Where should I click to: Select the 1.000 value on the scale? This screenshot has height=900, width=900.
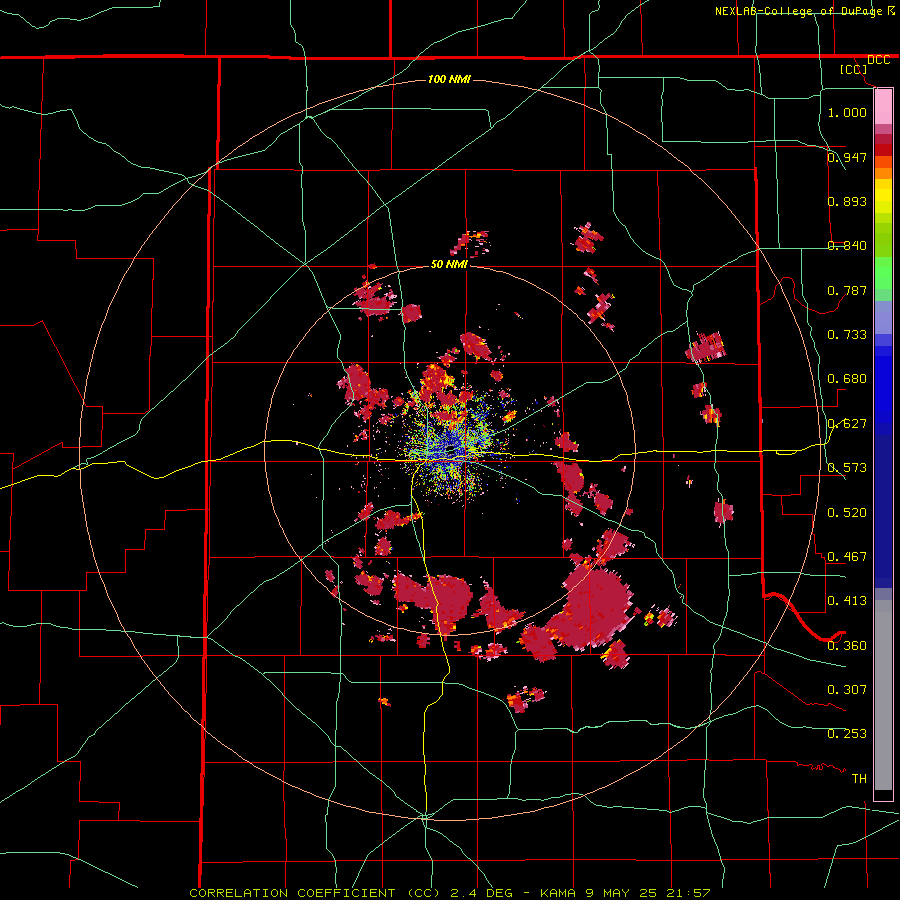(x=847, y=112)
